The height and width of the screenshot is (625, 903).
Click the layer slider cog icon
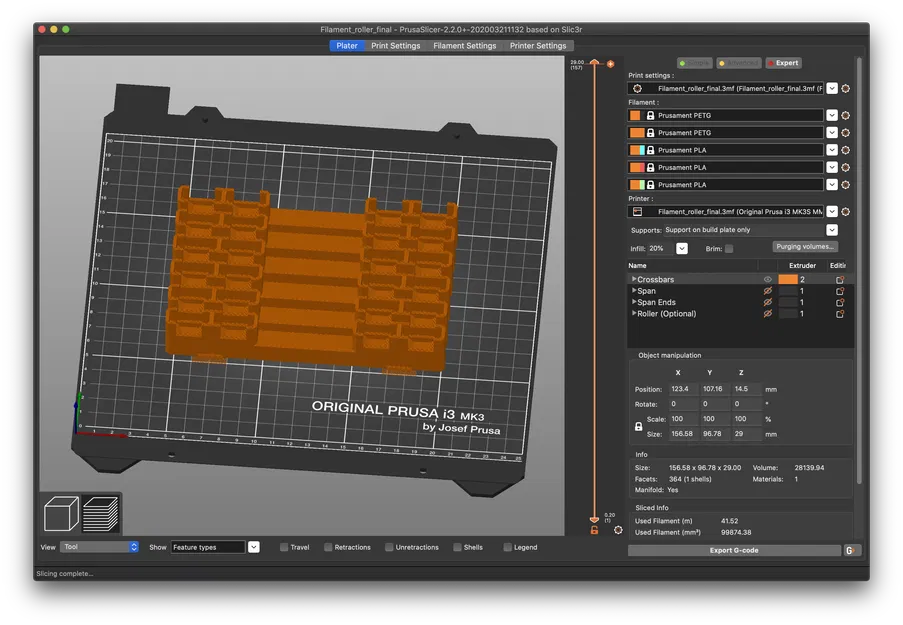point(618,530)
